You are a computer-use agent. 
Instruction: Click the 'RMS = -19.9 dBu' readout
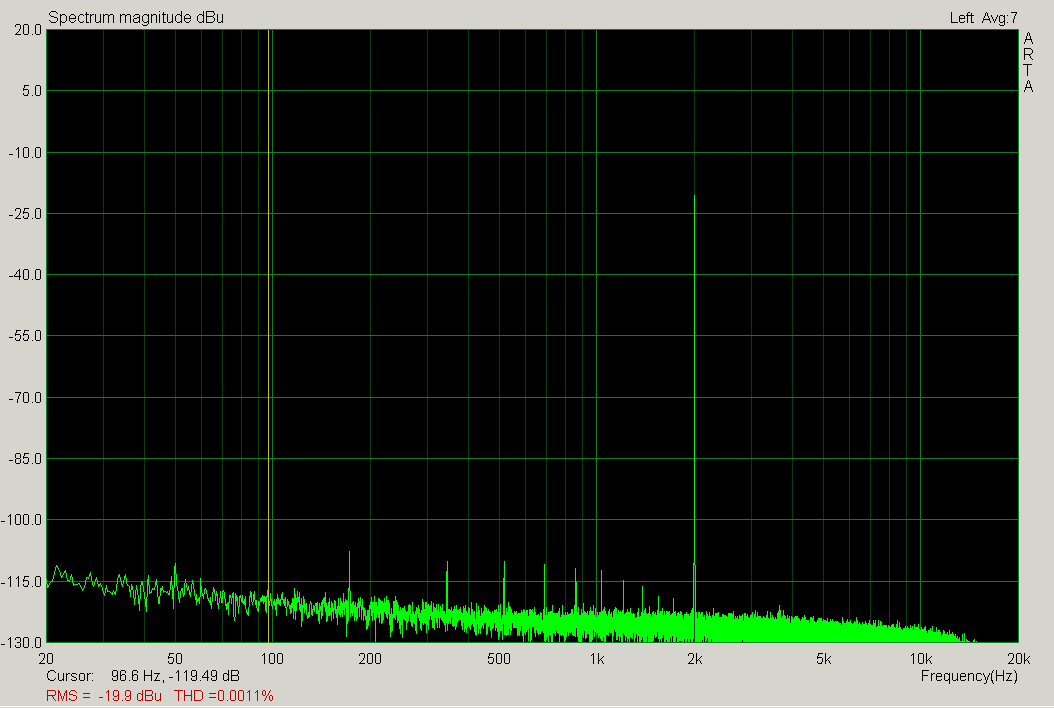104,696
